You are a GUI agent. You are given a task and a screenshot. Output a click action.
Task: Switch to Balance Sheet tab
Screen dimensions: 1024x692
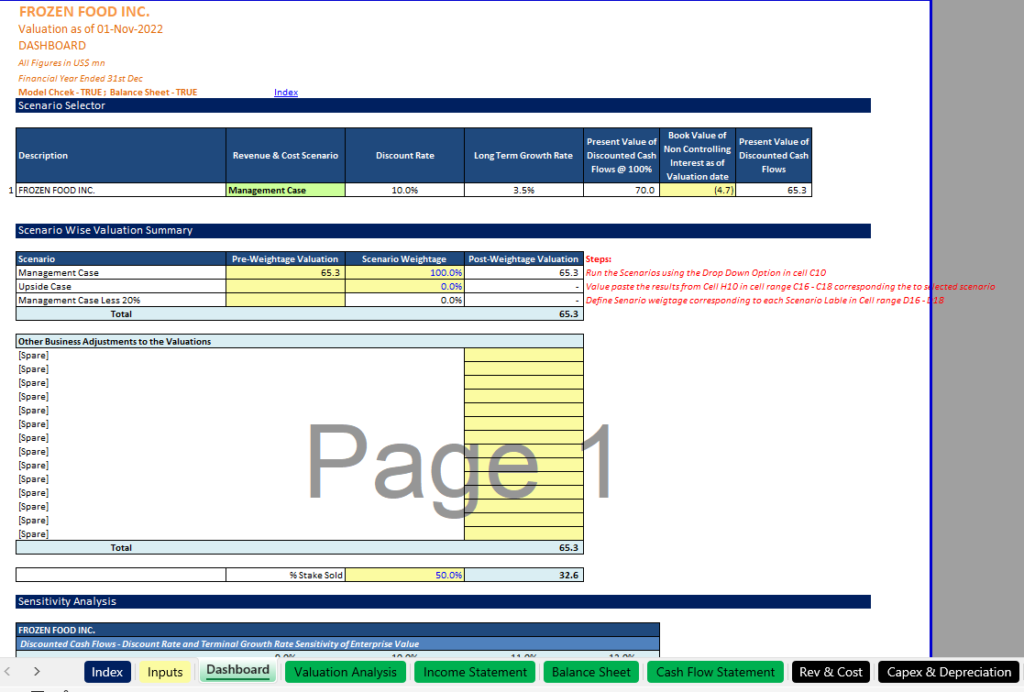coord(591,672)
